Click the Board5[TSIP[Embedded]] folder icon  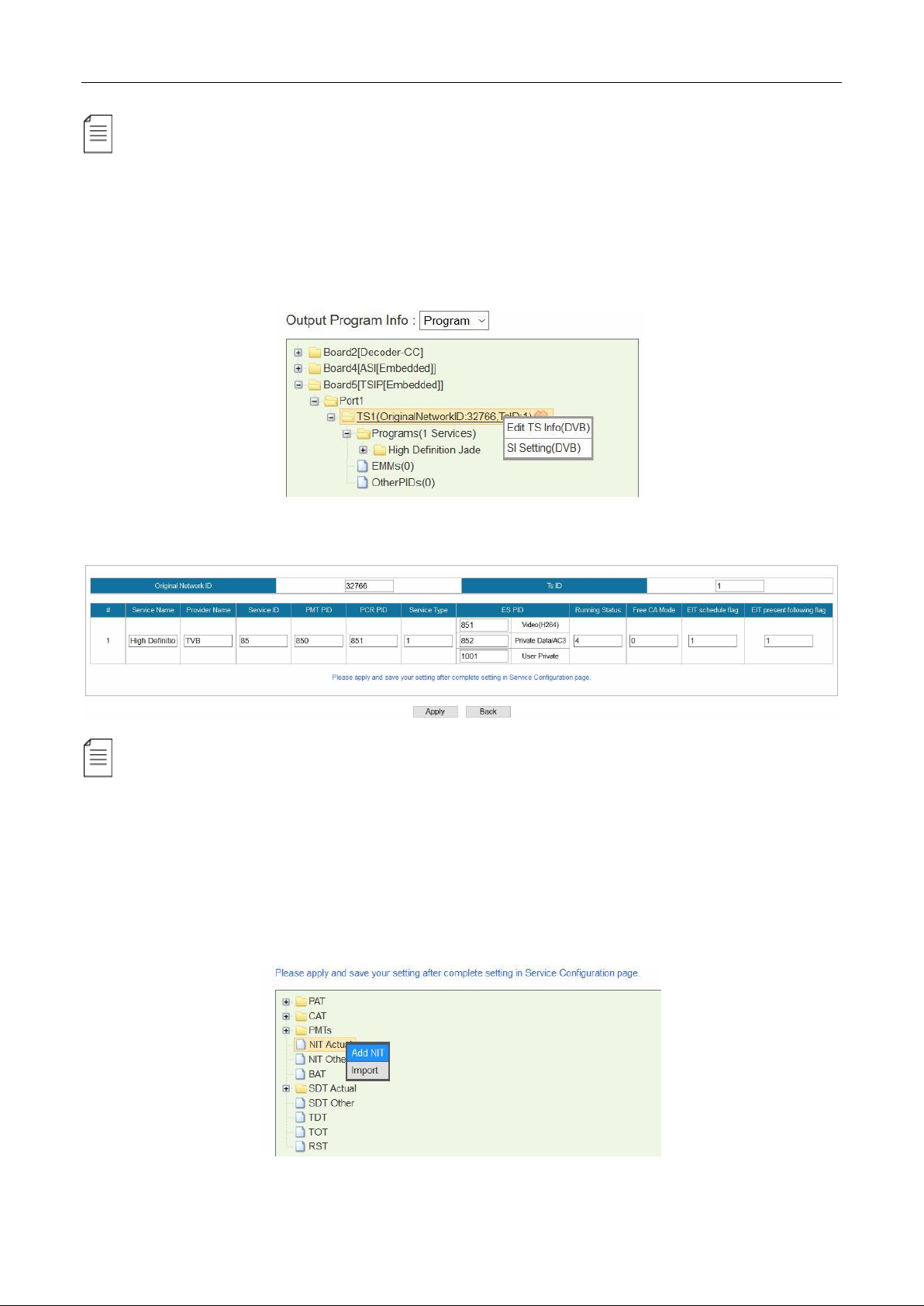[315, 385]
